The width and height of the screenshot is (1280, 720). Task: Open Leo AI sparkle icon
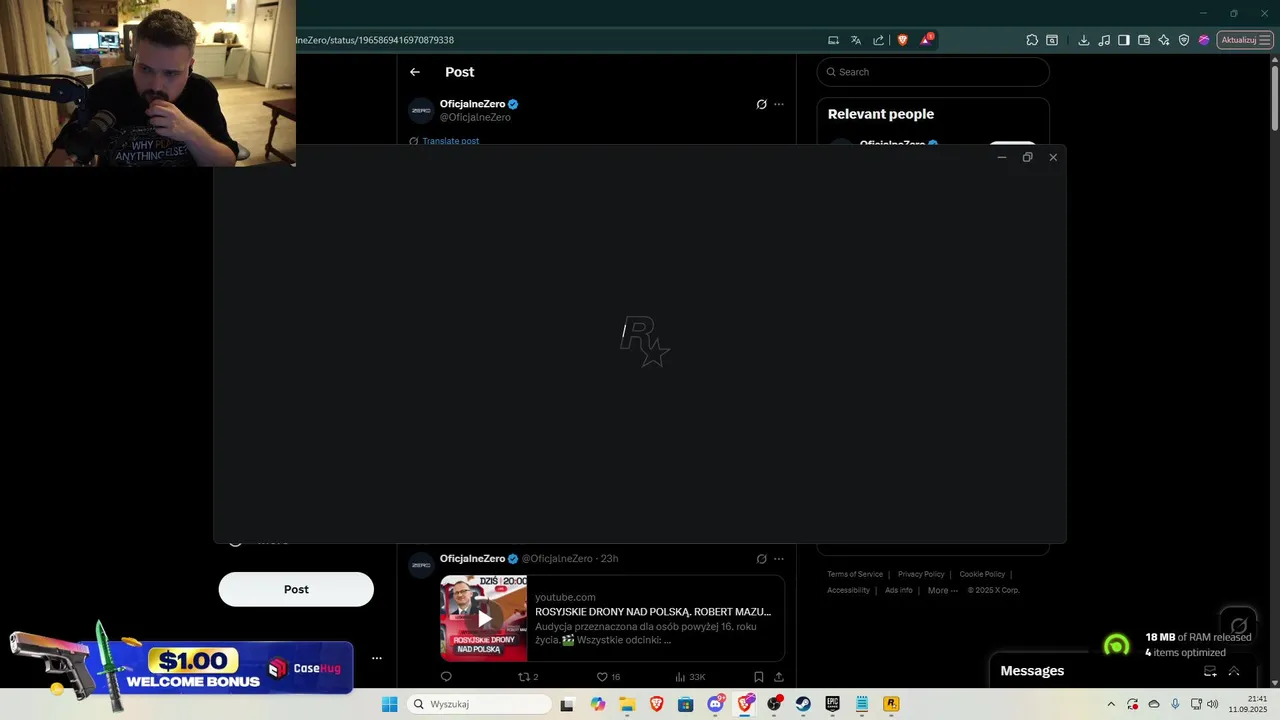point(1164,40)
